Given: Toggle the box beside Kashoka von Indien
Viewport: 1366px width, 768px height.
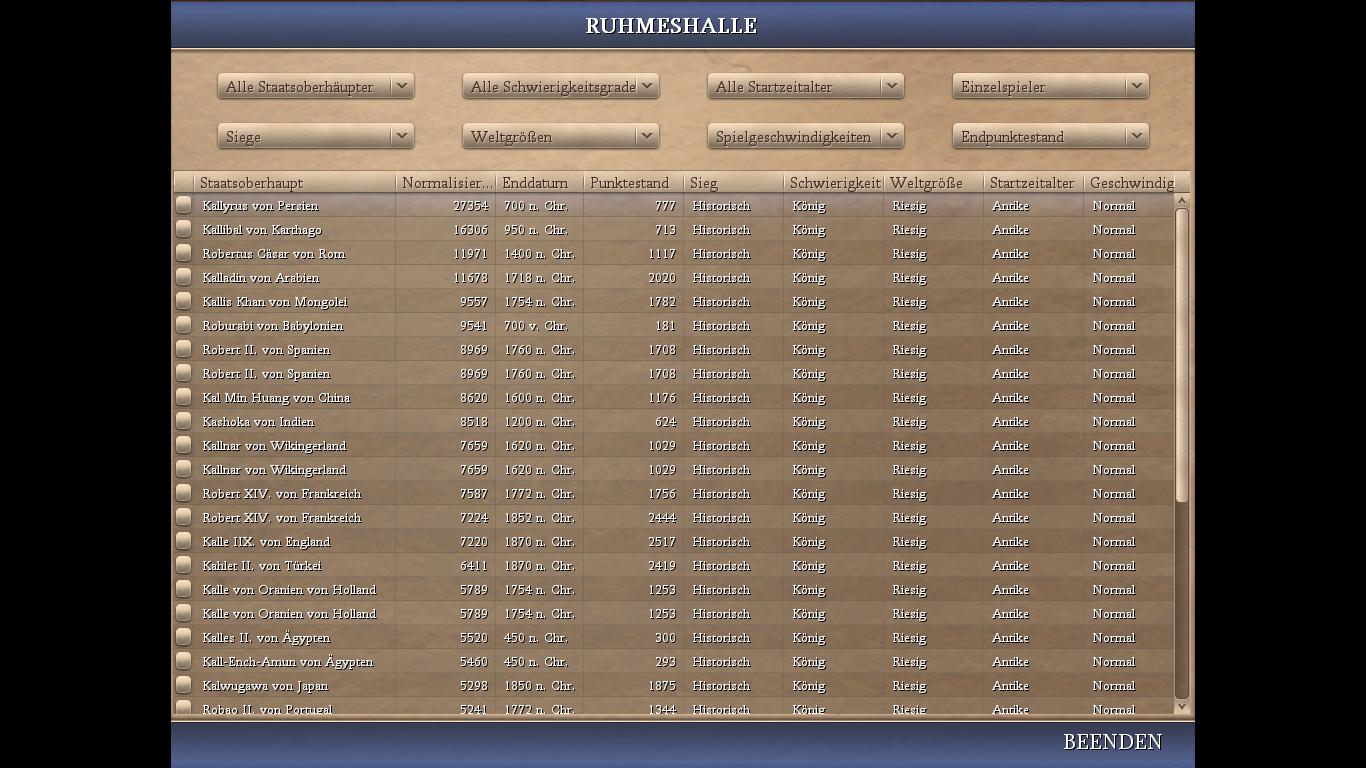Looking at the screenshot, I should tap(183, 421).
